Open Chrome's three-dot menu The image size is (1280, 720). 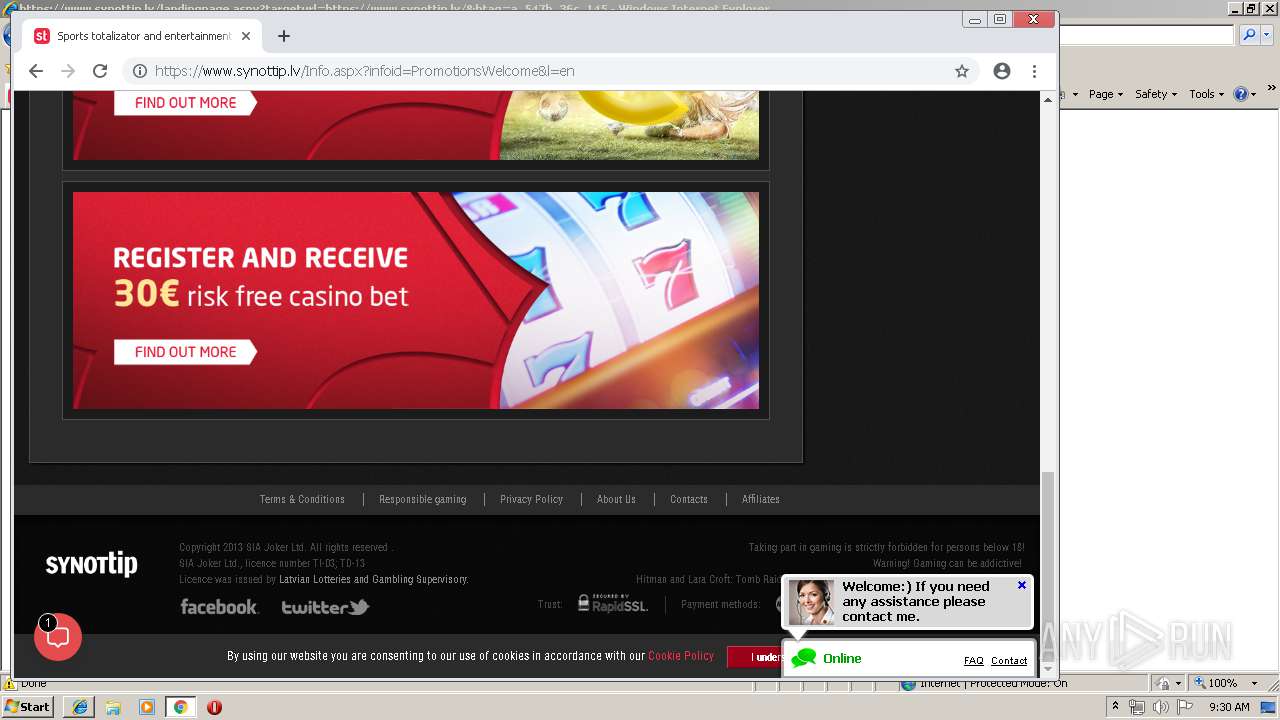click(x=1035, y=71)
